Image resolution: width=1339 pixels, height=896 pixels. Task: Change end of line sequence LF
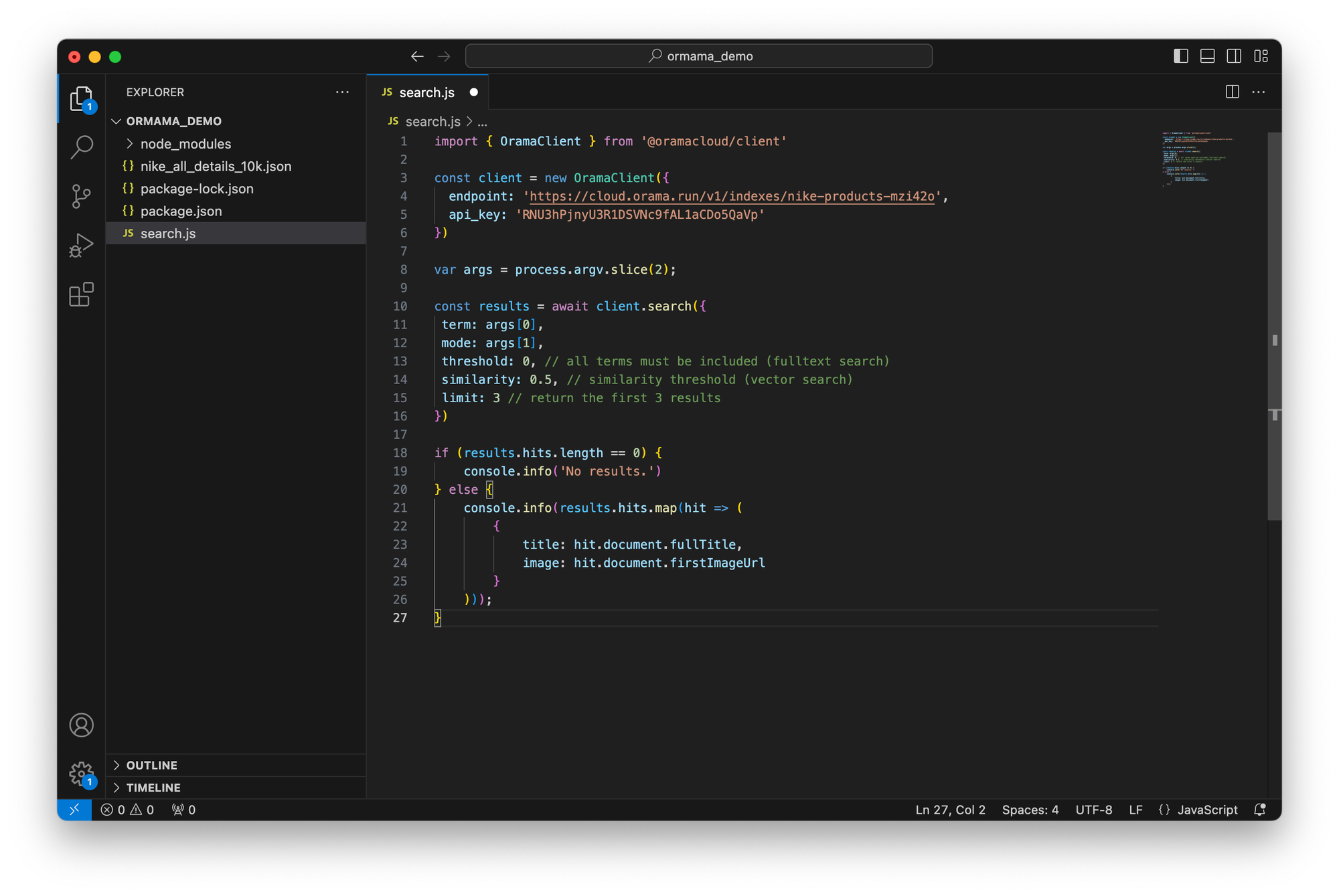[x=1135, y=810]
